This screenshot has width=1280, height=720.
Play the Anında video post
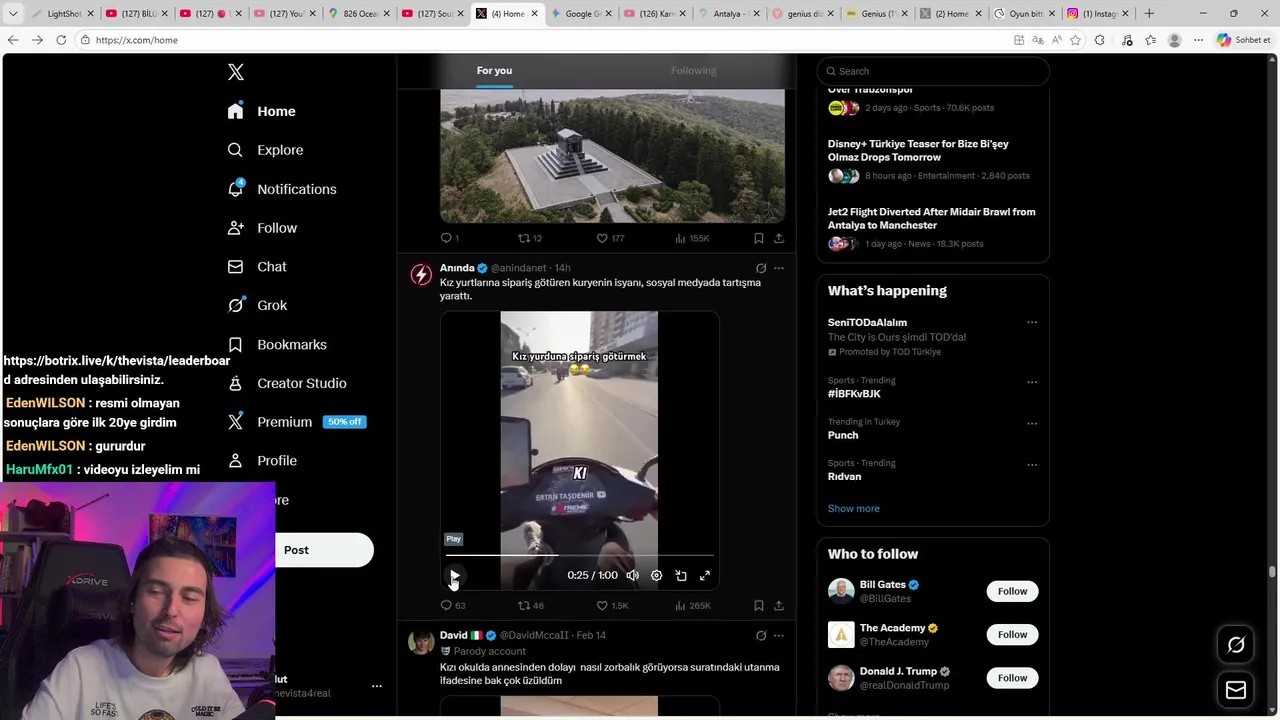pos(454,576)
